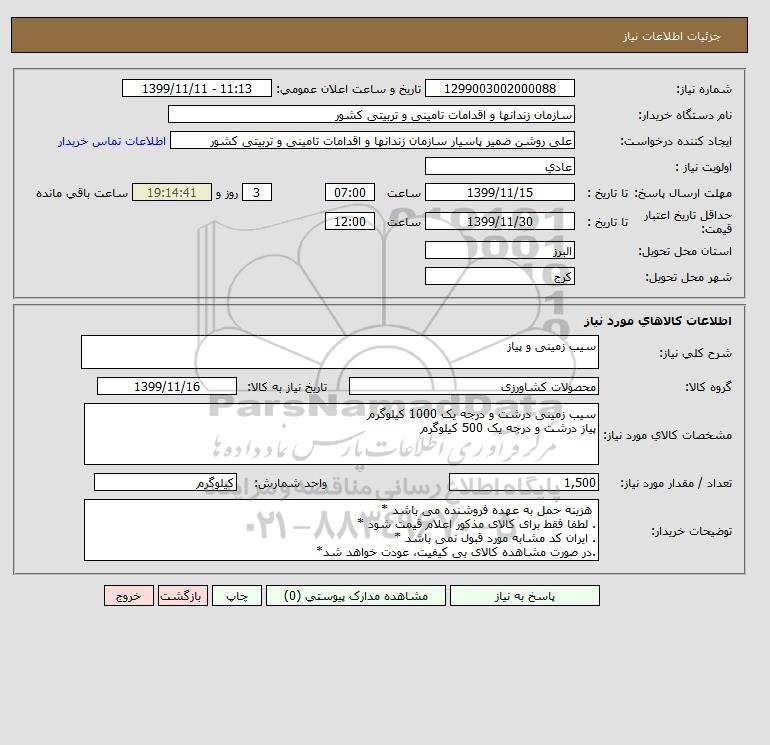
Task: Click the deadline time field 07:00
Action: point(350,193)
